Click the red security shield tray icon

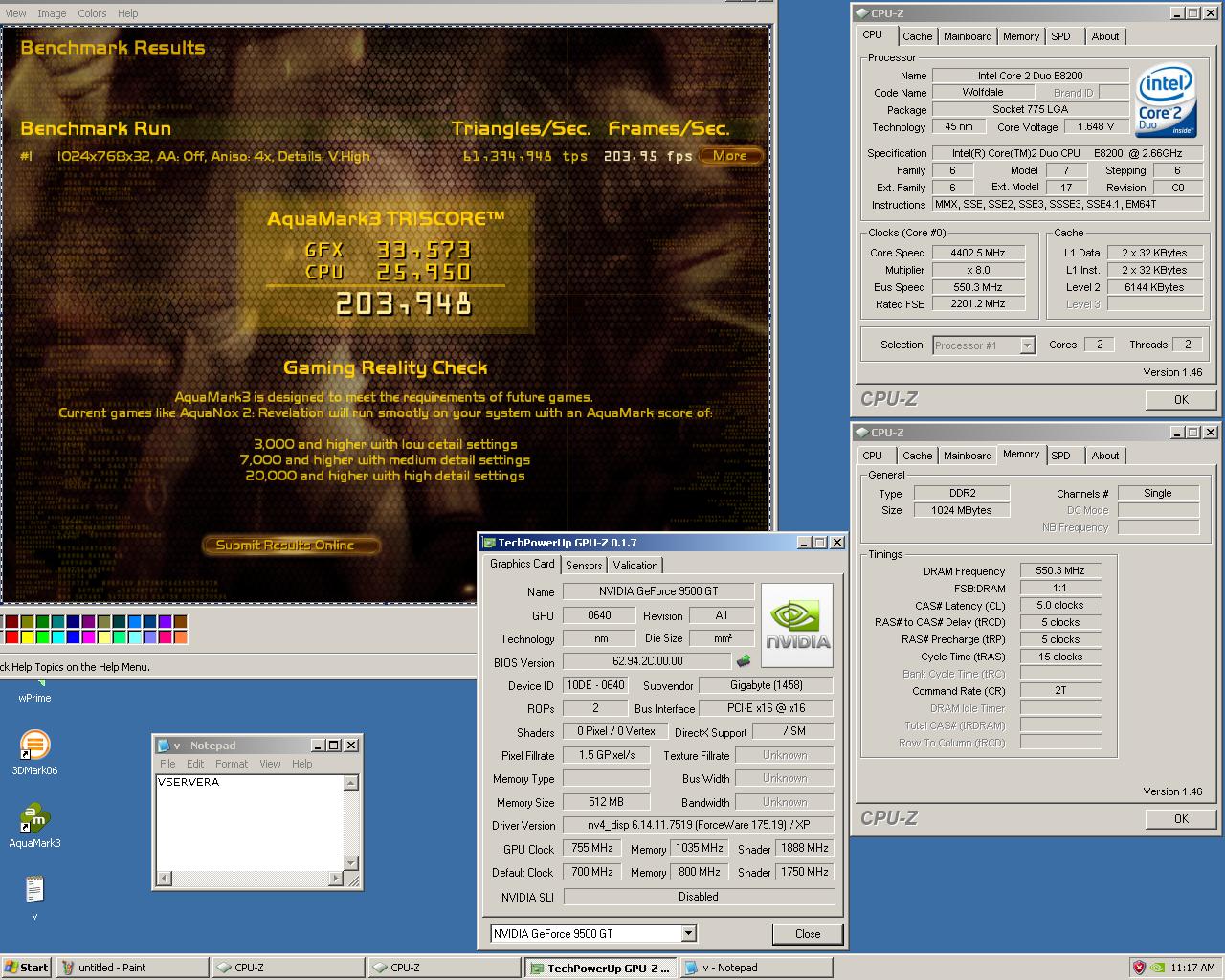(1139, 968)
